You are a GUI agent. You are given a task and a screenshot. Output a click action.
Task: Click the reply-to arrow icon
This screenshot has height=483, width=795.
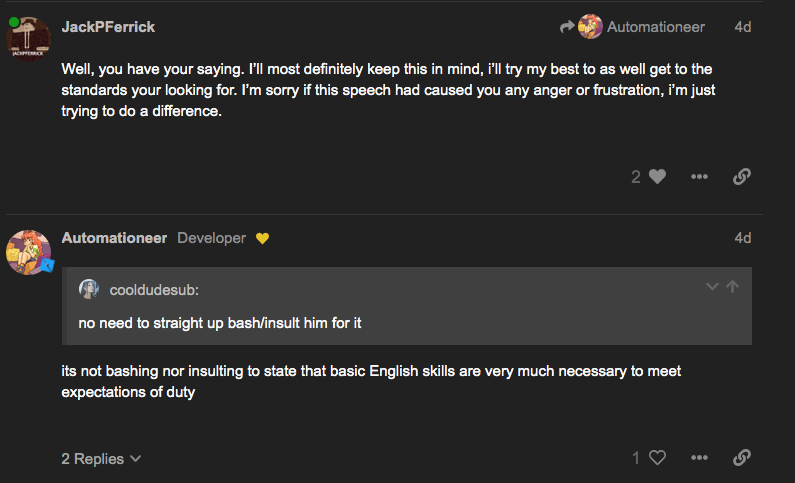(567, 27)
